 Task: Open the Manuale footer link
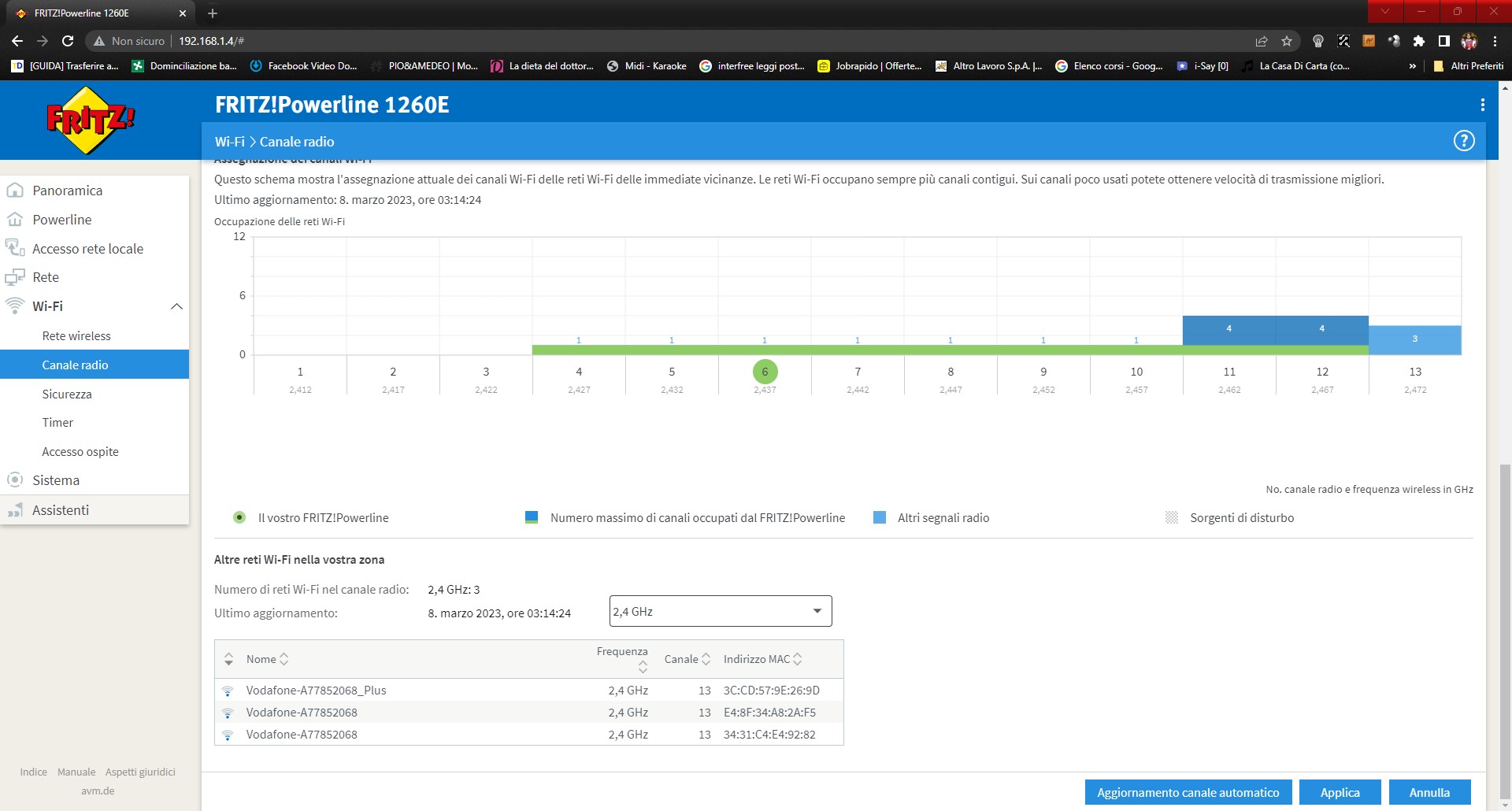coord(76,772)
